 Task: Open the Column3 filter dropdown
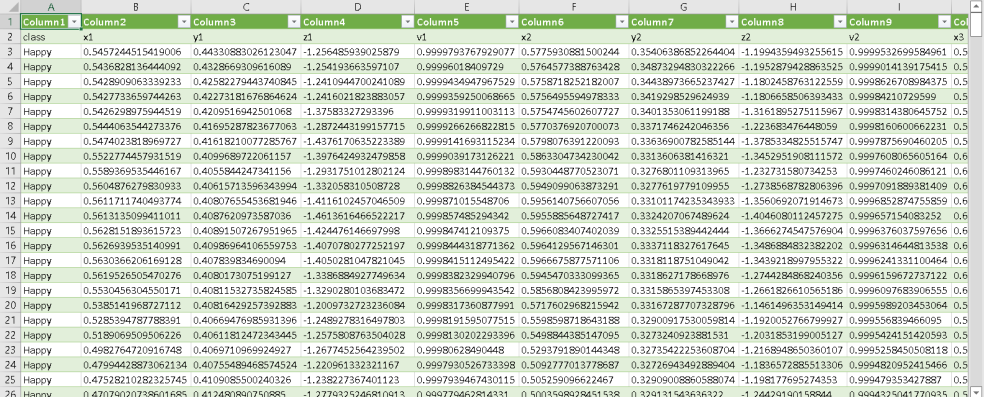point(294,22)
